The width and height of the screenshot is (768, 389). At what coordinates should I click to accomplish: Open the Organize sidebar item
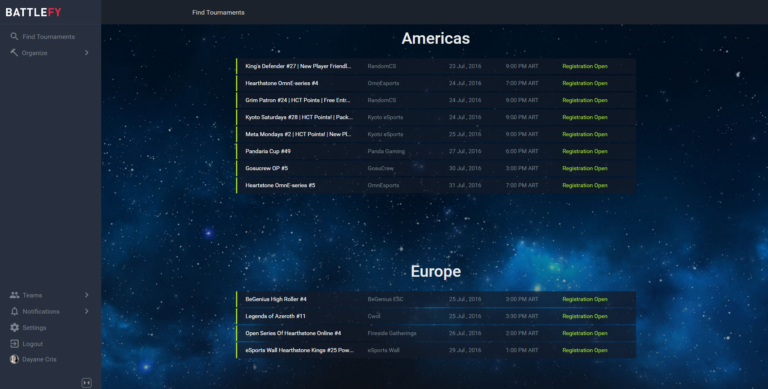click(x=34, y=53)
